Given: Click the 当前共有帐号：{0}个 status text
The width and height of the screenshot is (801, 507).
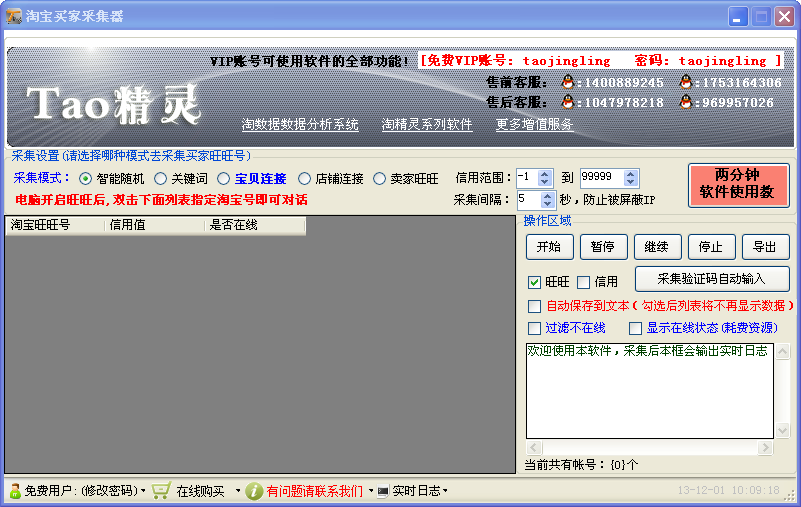Looking at the screenshot, I should tap(581, 465).
